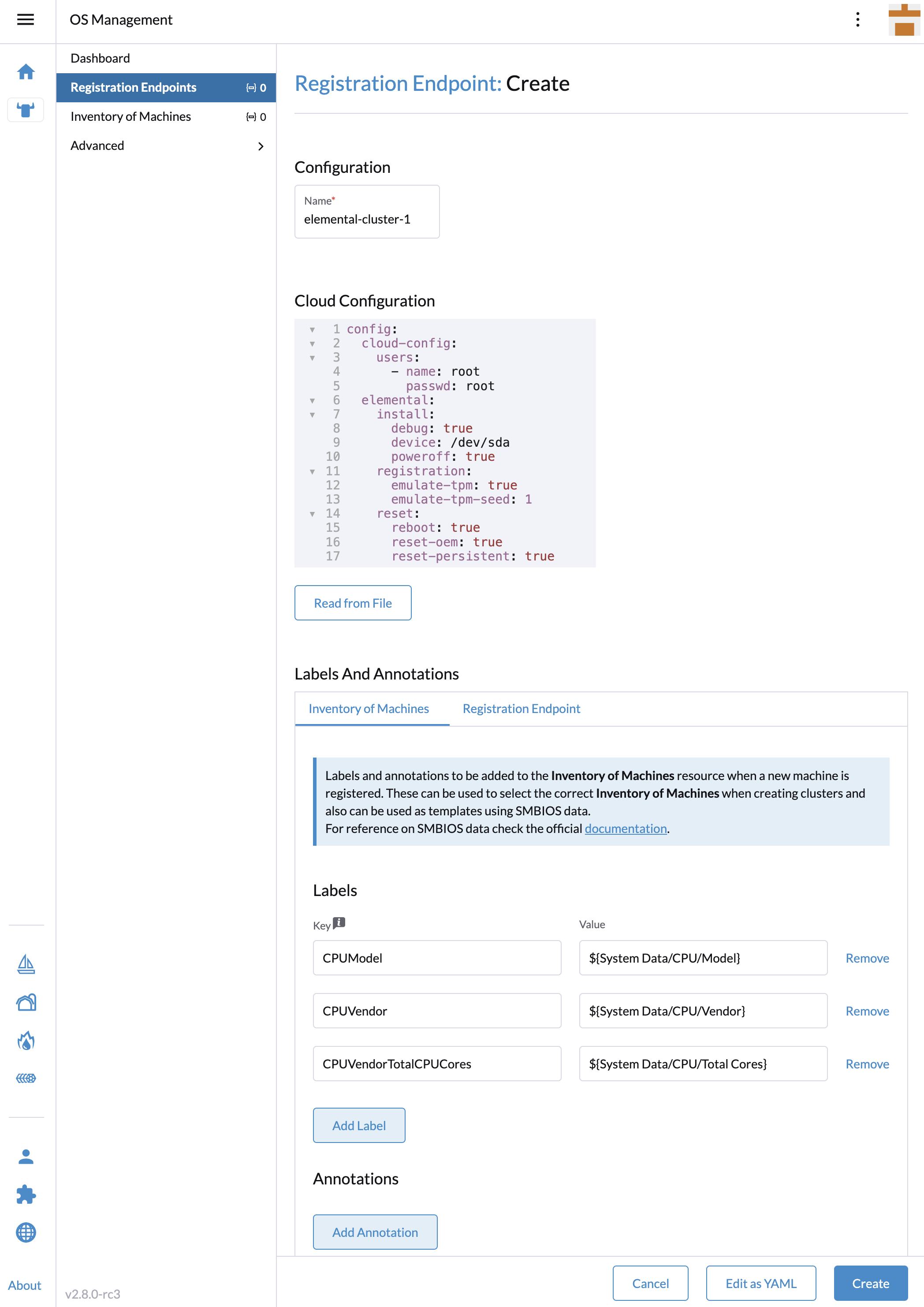Cancel the endpoint creation

pyautogui.click(x=650, y=1283)
